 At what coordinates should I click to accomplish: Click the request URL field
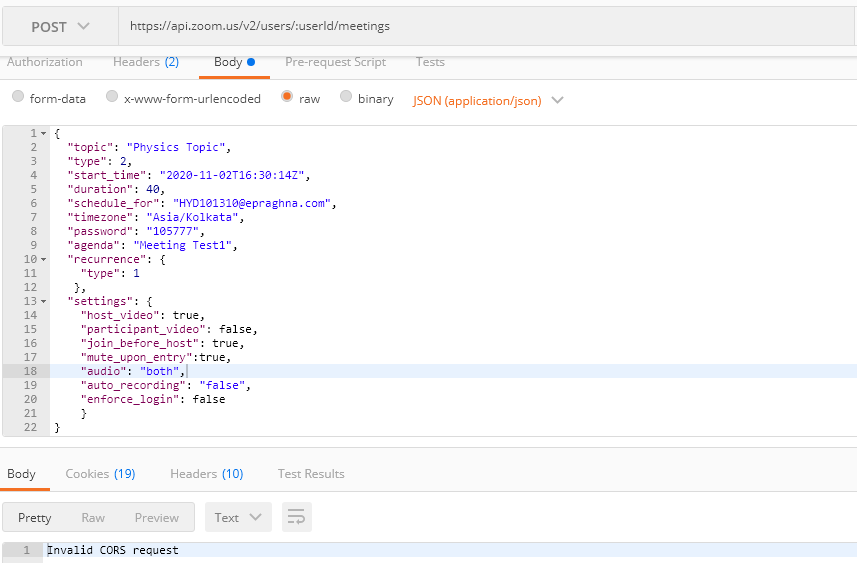click(486, 26)
